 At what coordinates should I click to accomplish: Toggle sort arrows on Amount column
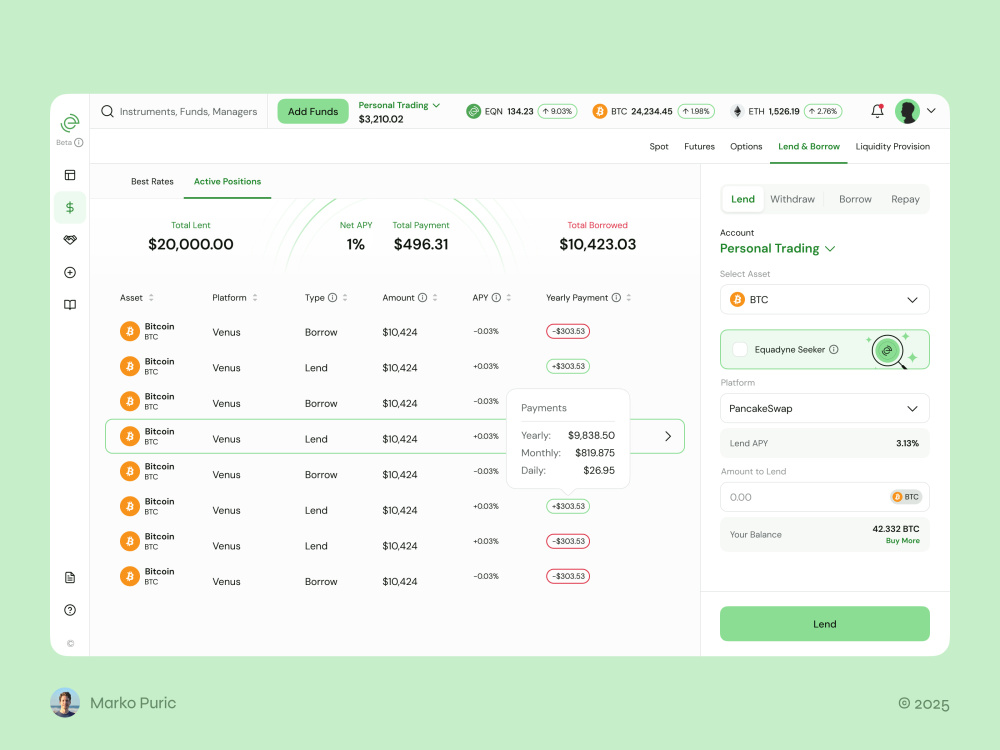(x=435, y=298)
